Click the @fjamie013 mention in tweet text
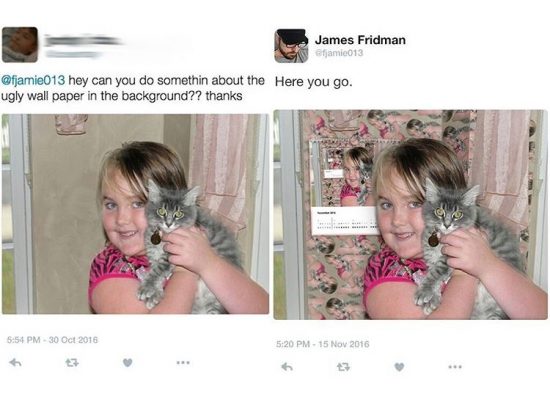This screenshot has height=408, width=550. click(x=33, y=80)
